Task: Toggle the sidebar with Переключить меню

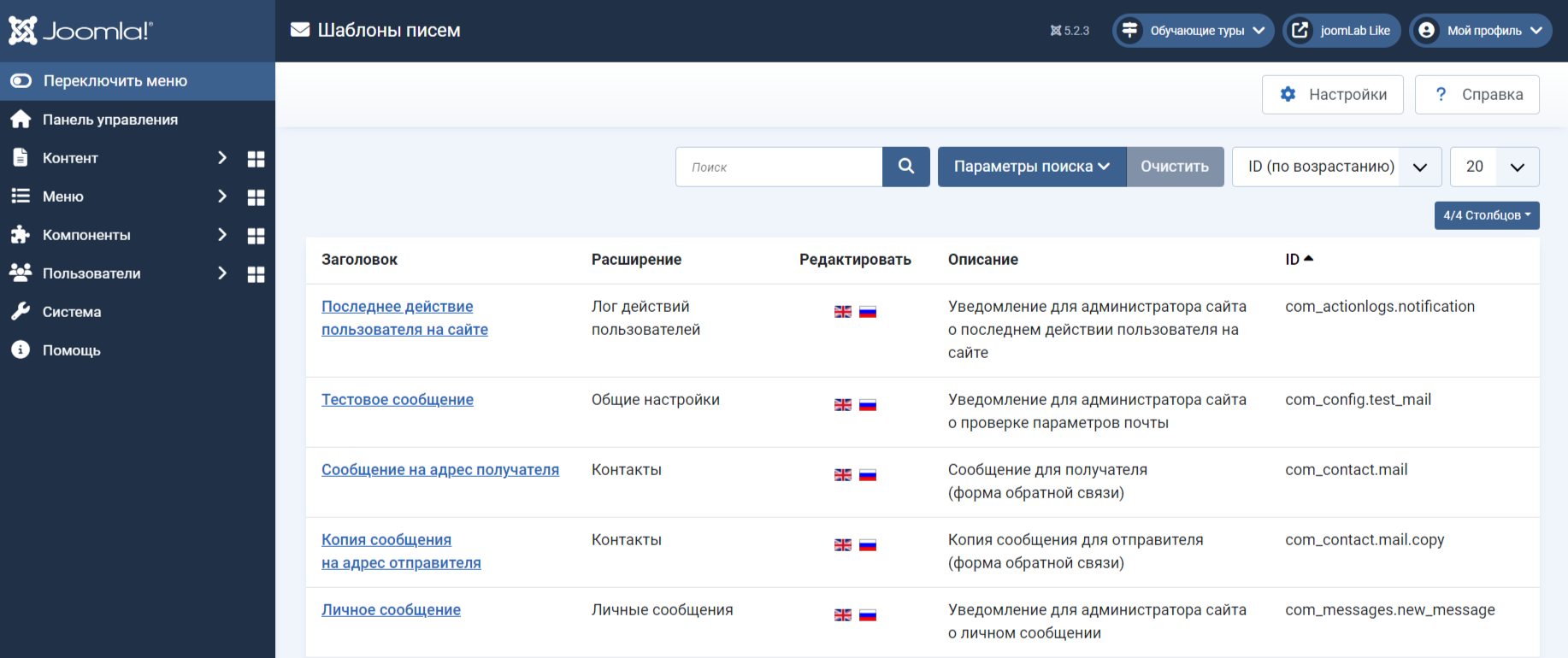Action: point(115,81)
